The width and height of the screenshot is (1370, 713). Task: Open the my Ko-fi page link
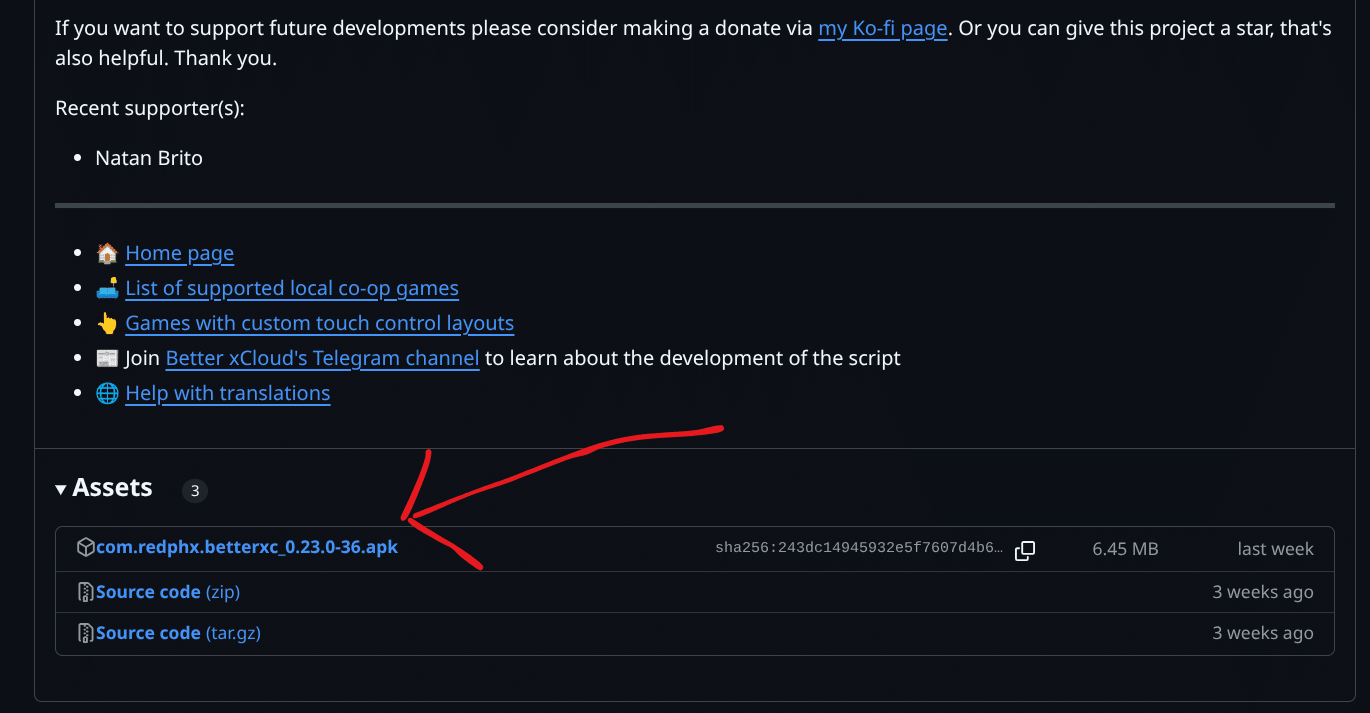coord(882,28)
